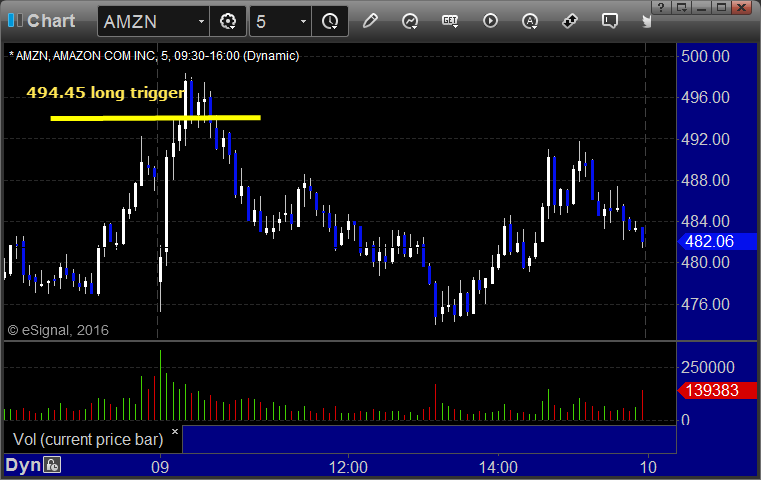Image resolution: width=761 pixels, height=480 pixels.
Task: Close the Vol study panel with x
Action: tap(175, 431)
